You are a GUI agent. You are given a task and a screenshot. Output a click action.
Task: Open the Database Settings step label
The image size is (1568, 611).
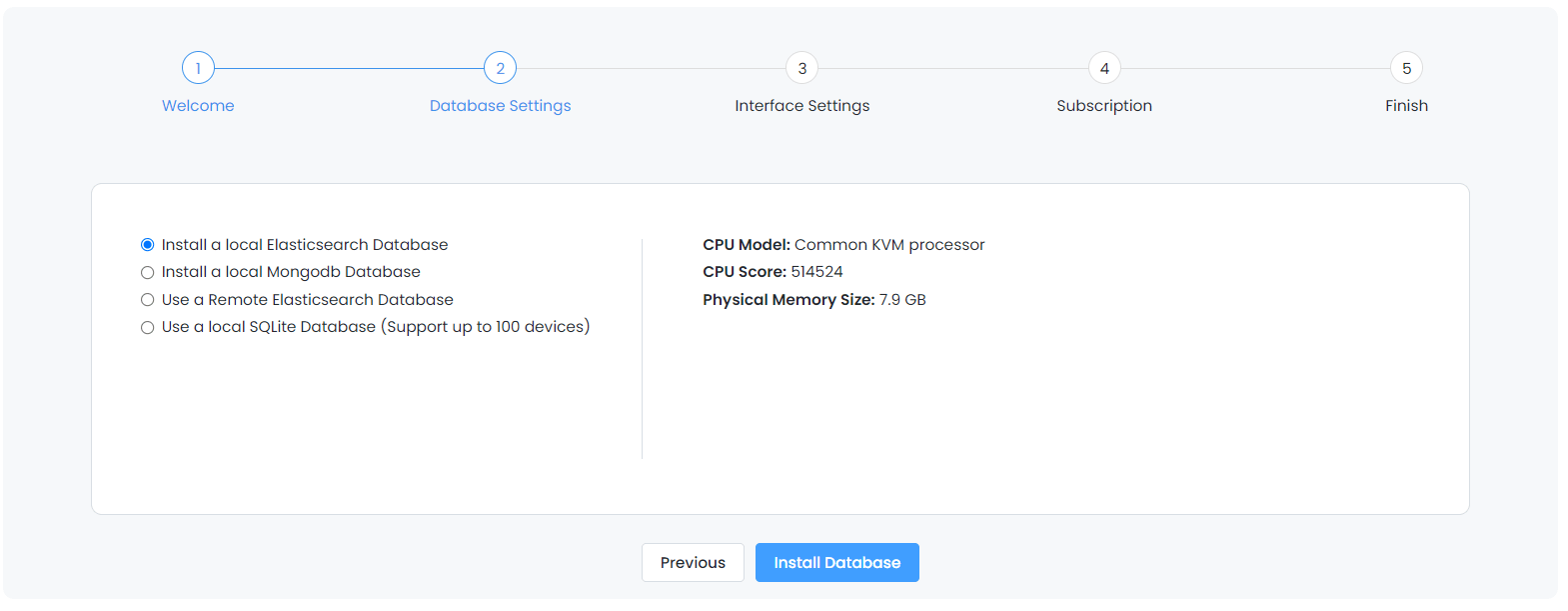pyautogui.click(x=500, y=106)
